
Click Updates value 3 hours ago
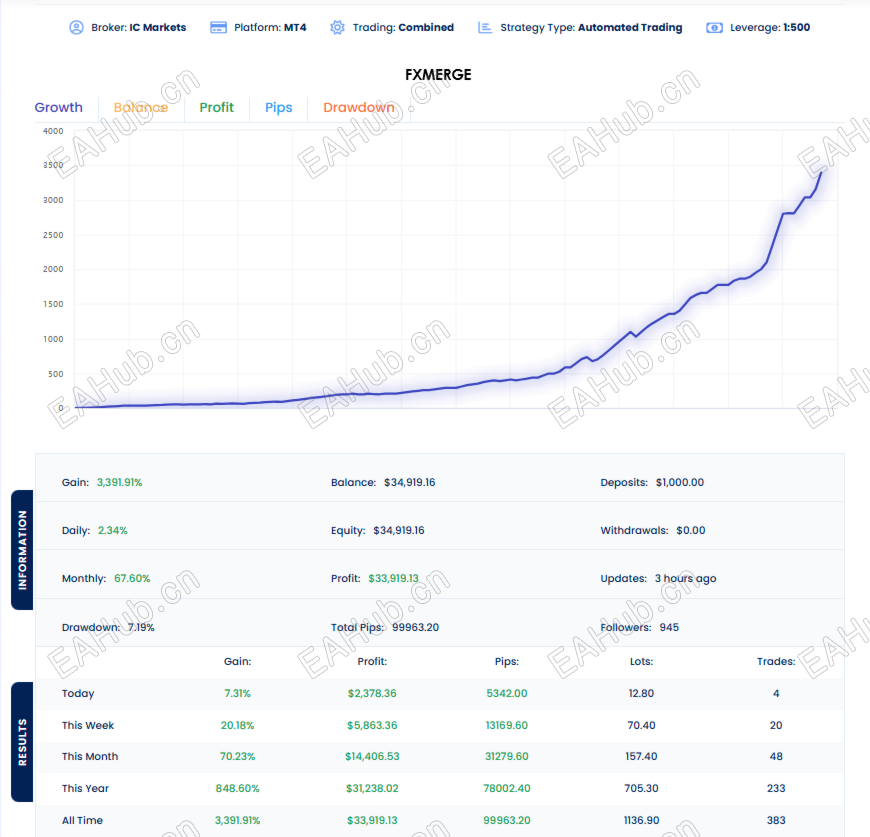pos(685,578)
